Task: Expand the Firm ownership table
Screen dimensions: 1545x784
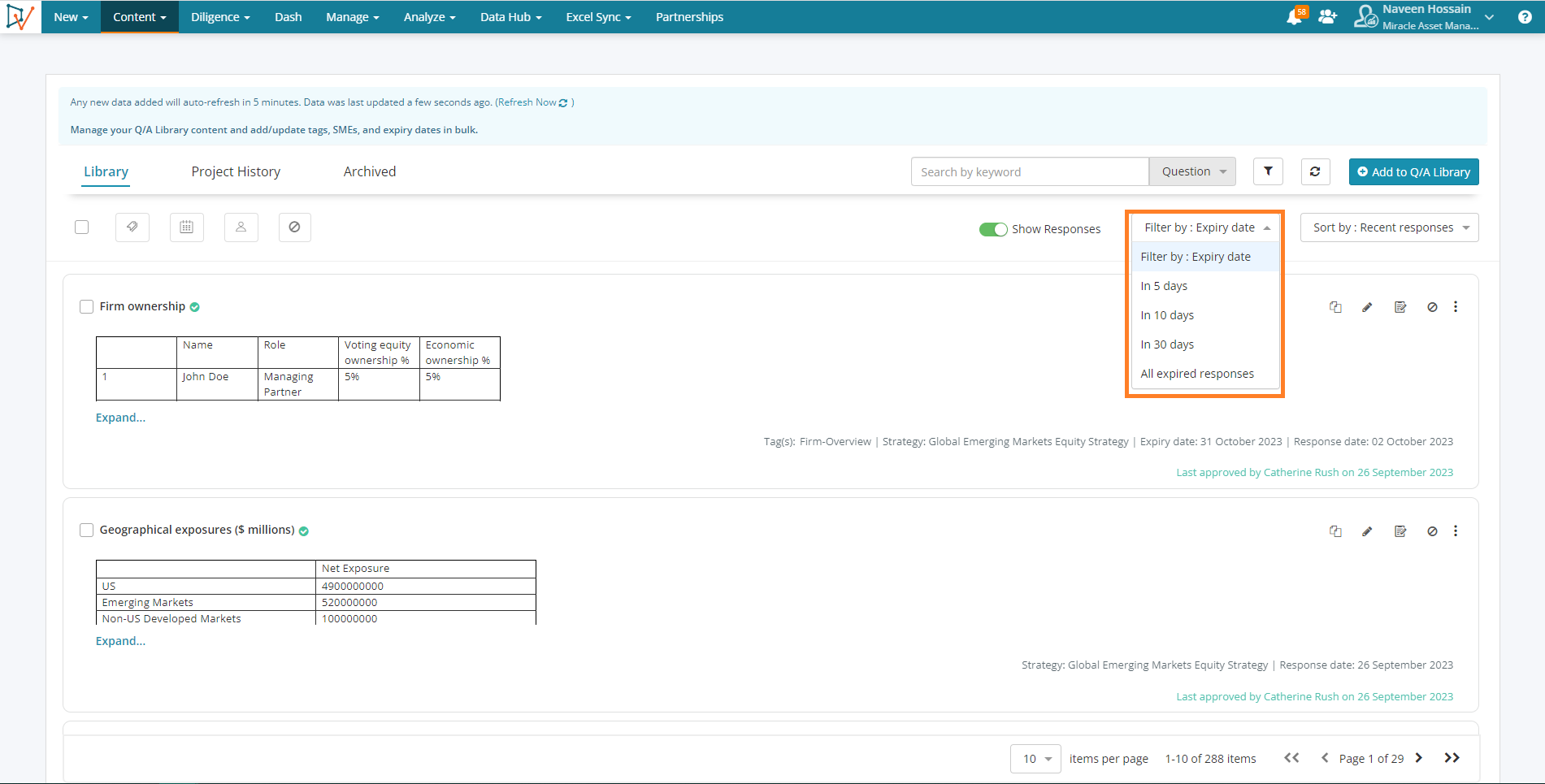Action: pyautogui.click(x=120, y=418)
